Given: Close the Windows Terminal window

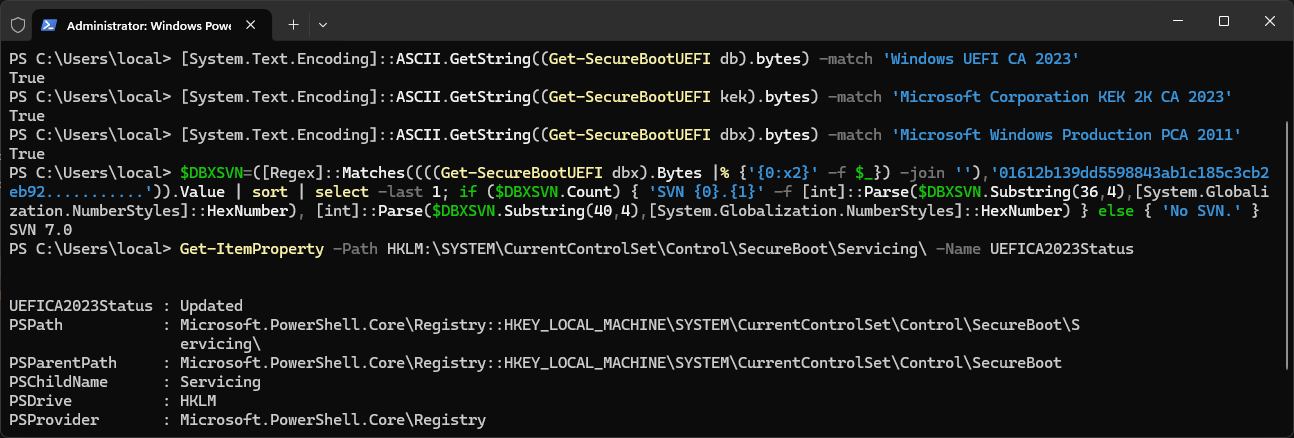Looking at the screenshot, I should (x=1269, y=22).
